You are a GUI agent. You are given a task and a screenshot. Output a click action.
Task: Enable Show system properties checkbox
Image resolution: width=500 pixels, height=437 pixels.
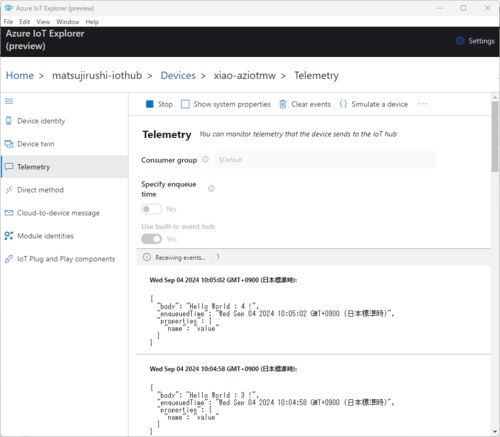tap(185, 104)
